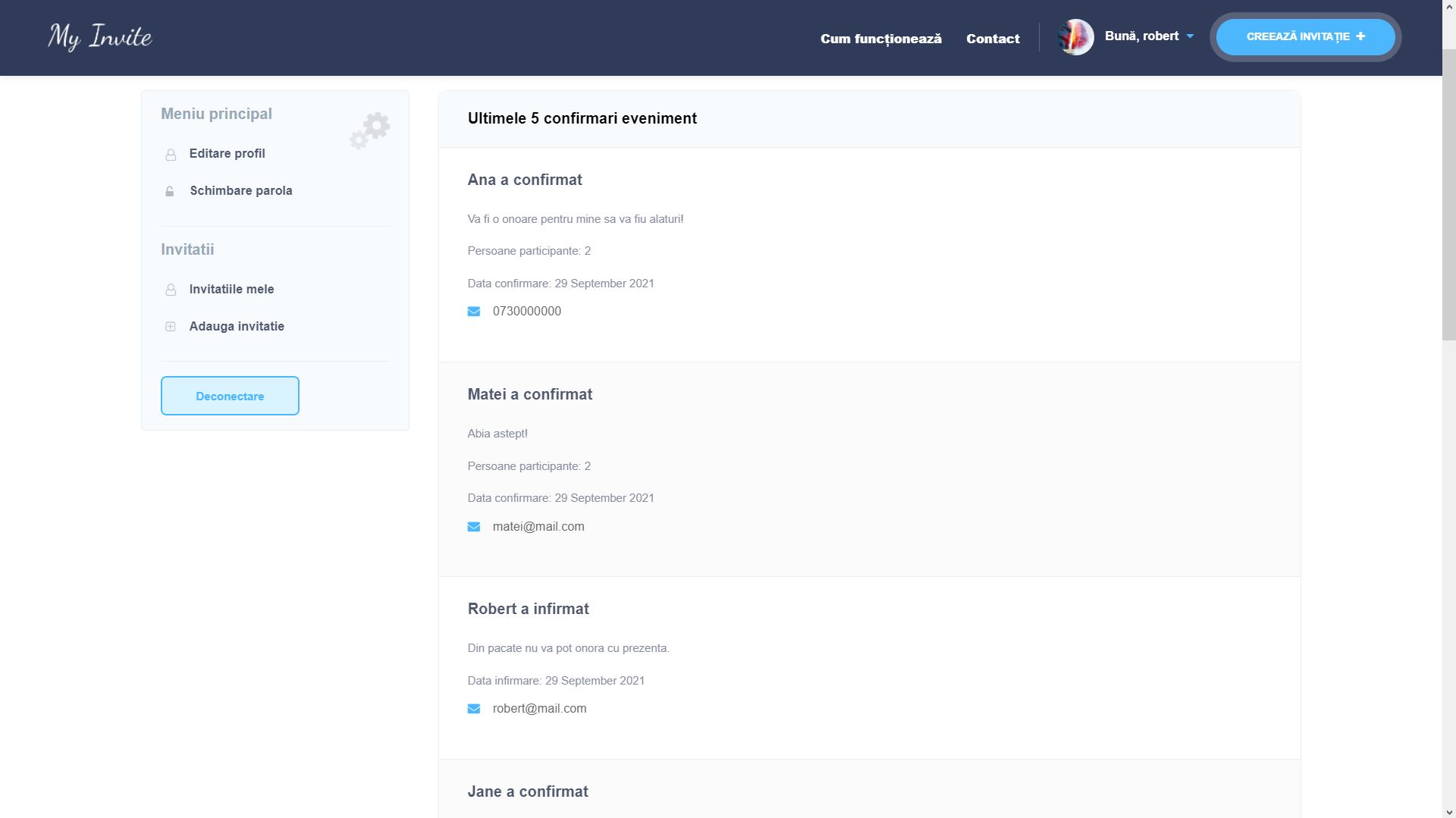Open Cum funcționează page
Screen dimensions: 1456x818
point(880,39)
